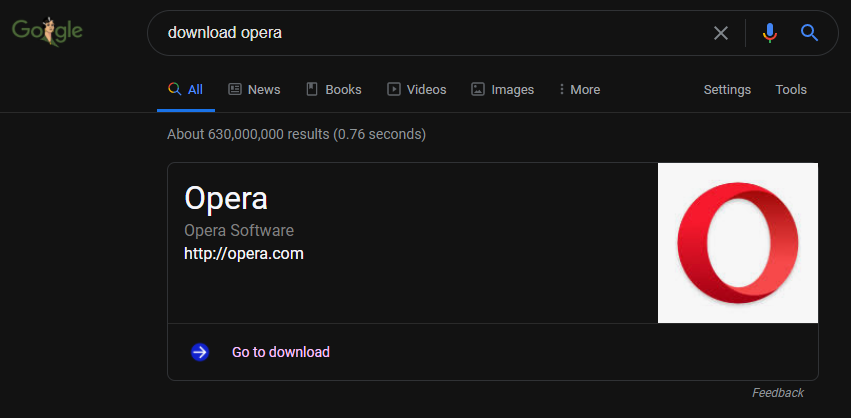
Task: Open the Tools options
Action: tap(791, 89)
